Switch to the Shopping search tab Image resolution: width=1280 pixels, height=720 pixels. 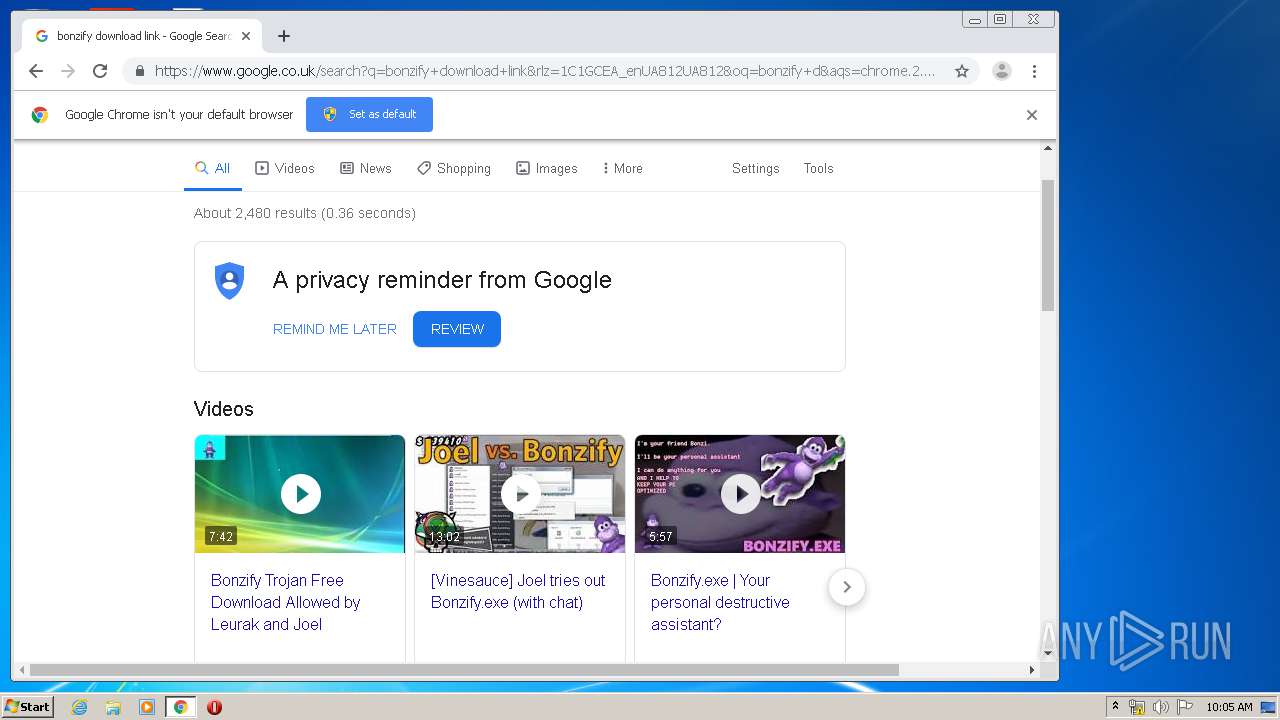[x=454, y=168]
